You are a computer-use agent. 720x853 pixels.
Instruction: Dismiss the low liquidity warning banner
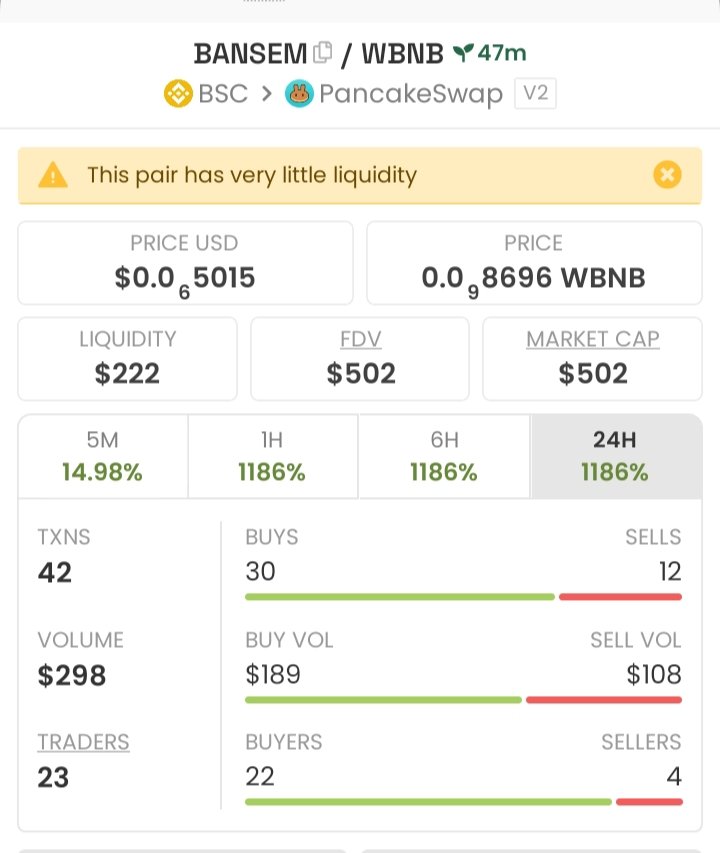coord(667,175)
